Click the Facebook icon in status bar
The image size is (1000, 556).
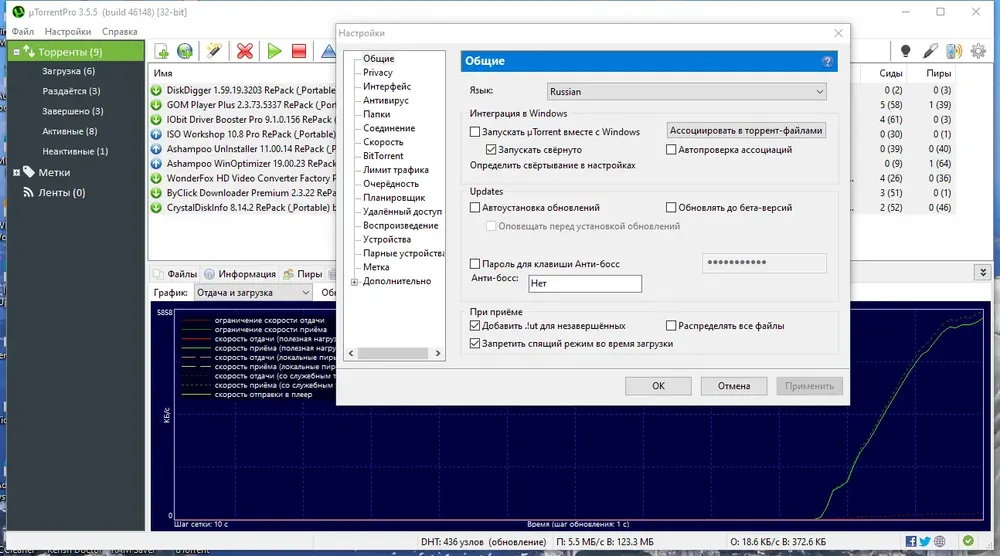pos(911,541)
